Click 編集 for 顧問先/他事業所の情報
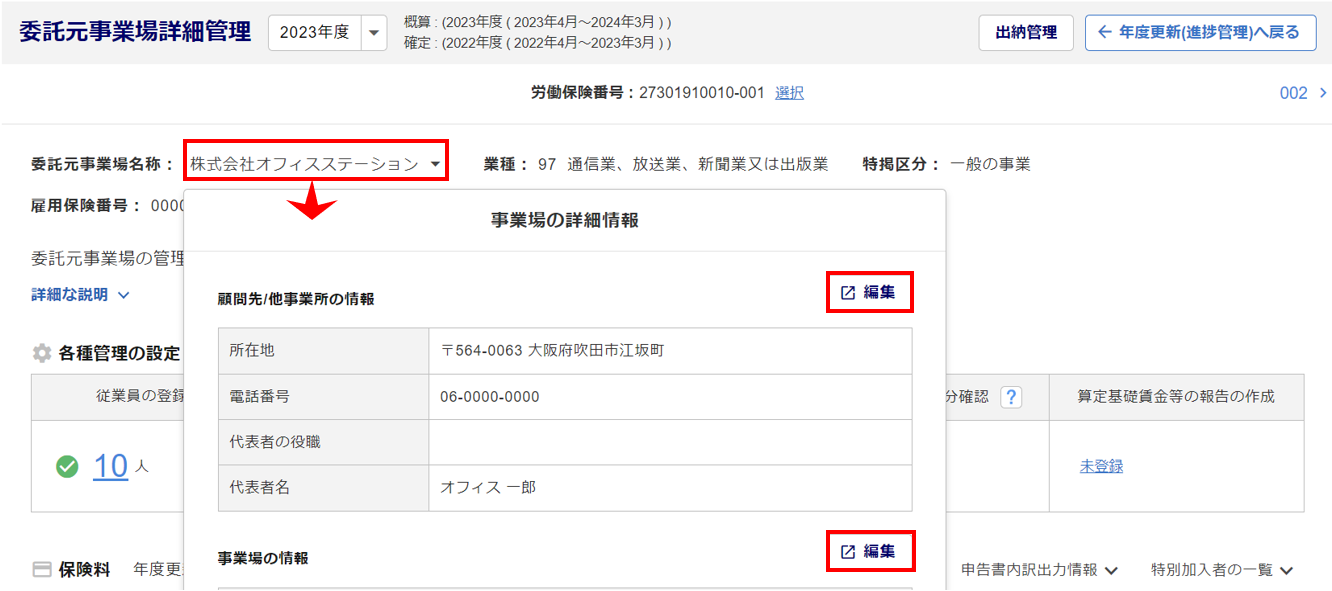This screenshot has width=1332, height=591. [x=869, y=292]
